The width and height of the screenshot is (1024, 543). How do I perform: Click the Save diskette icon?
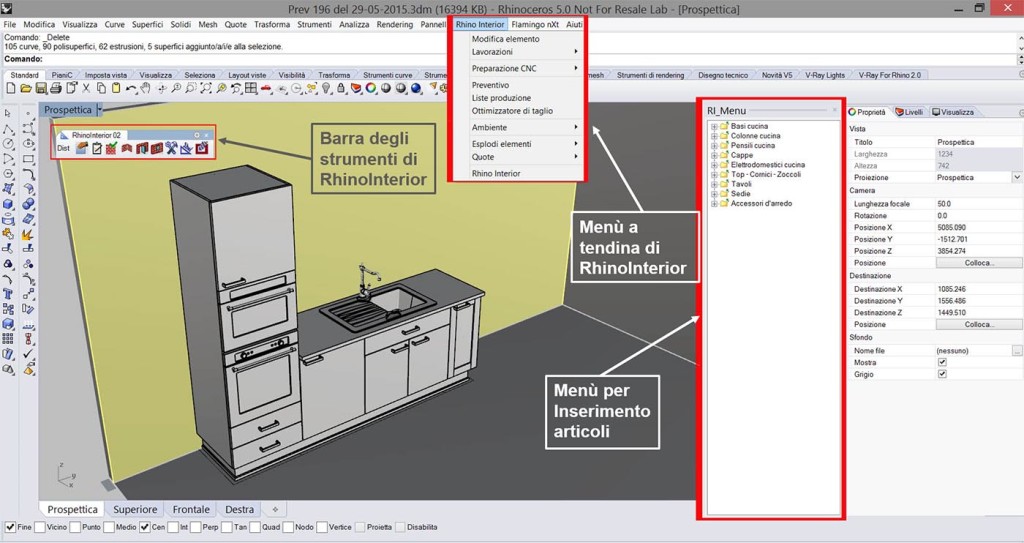point(40,88)
